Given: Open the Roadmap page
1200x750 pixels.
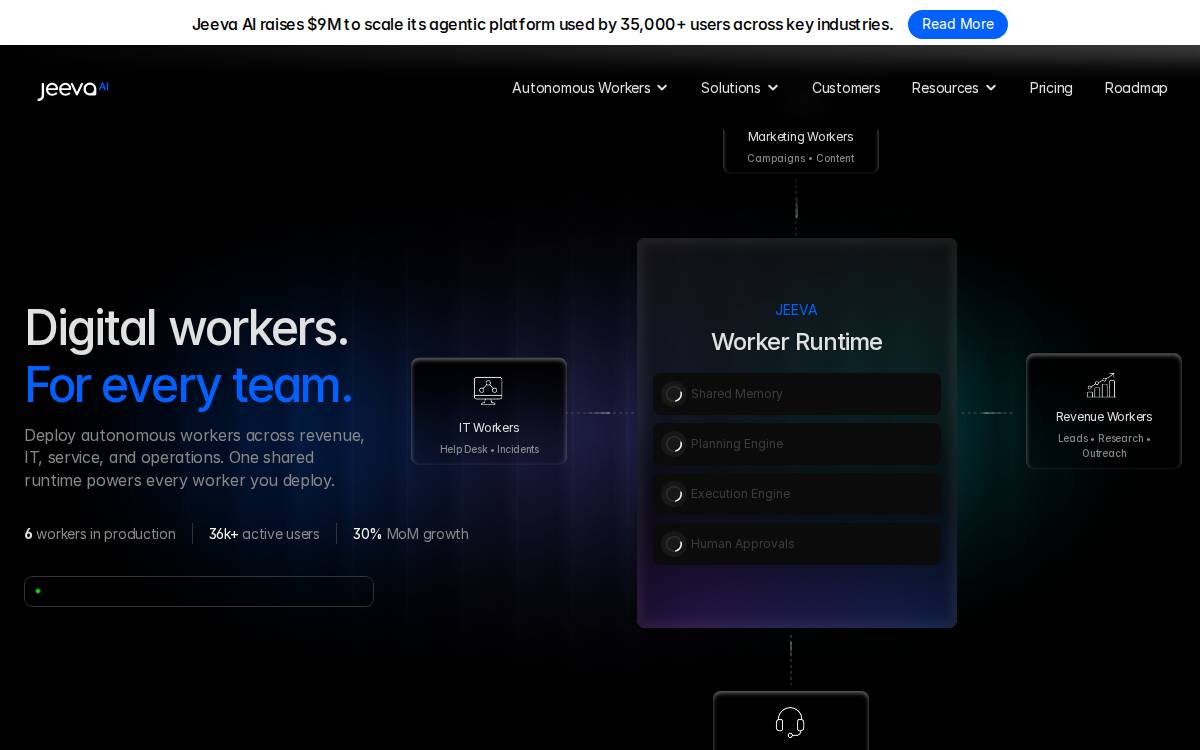Looking at the screenshot, I should [1136, 88].
